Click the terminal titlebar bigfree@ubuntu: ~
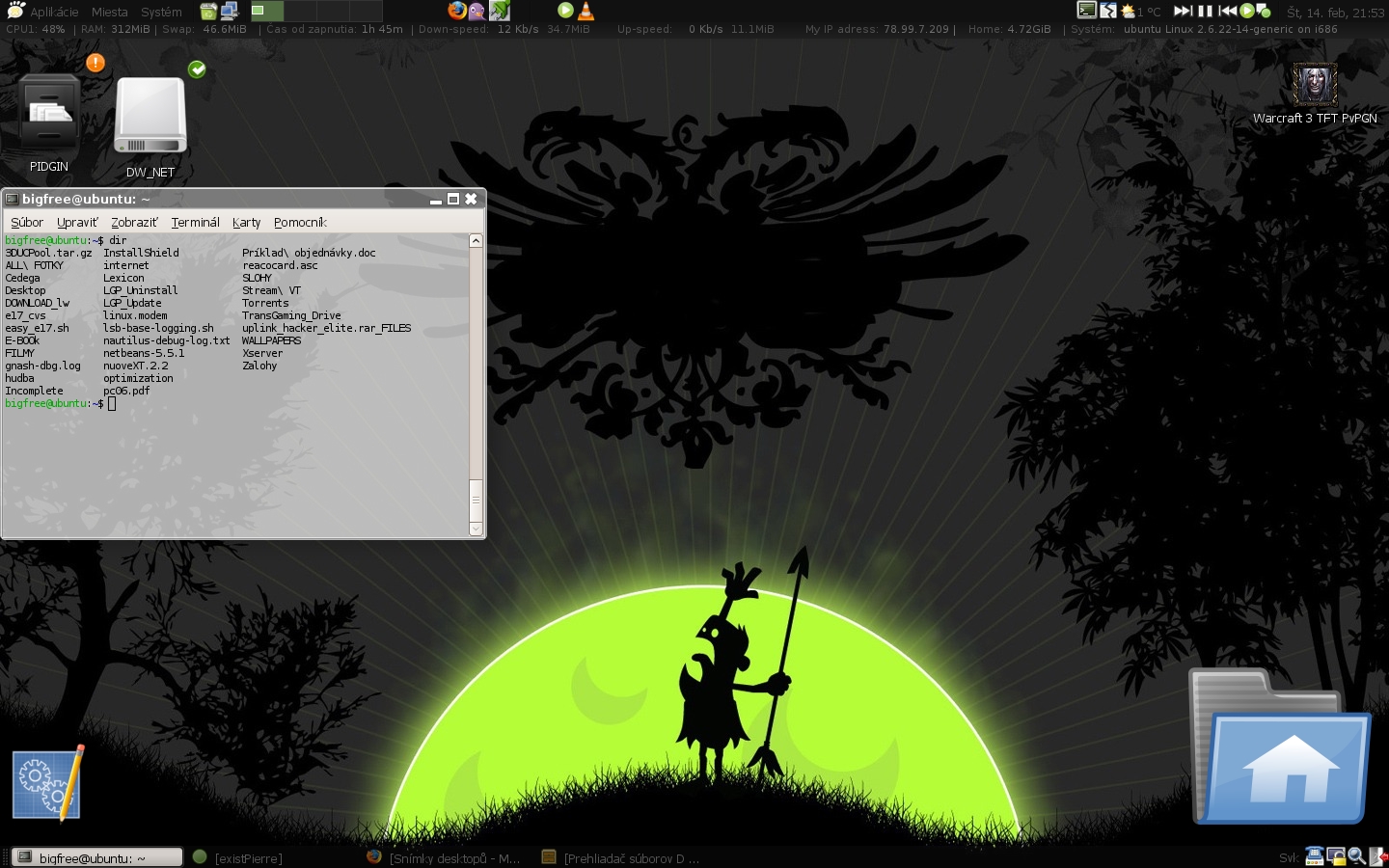Screen dimensions: 1389x868 (x=86, y=199)
